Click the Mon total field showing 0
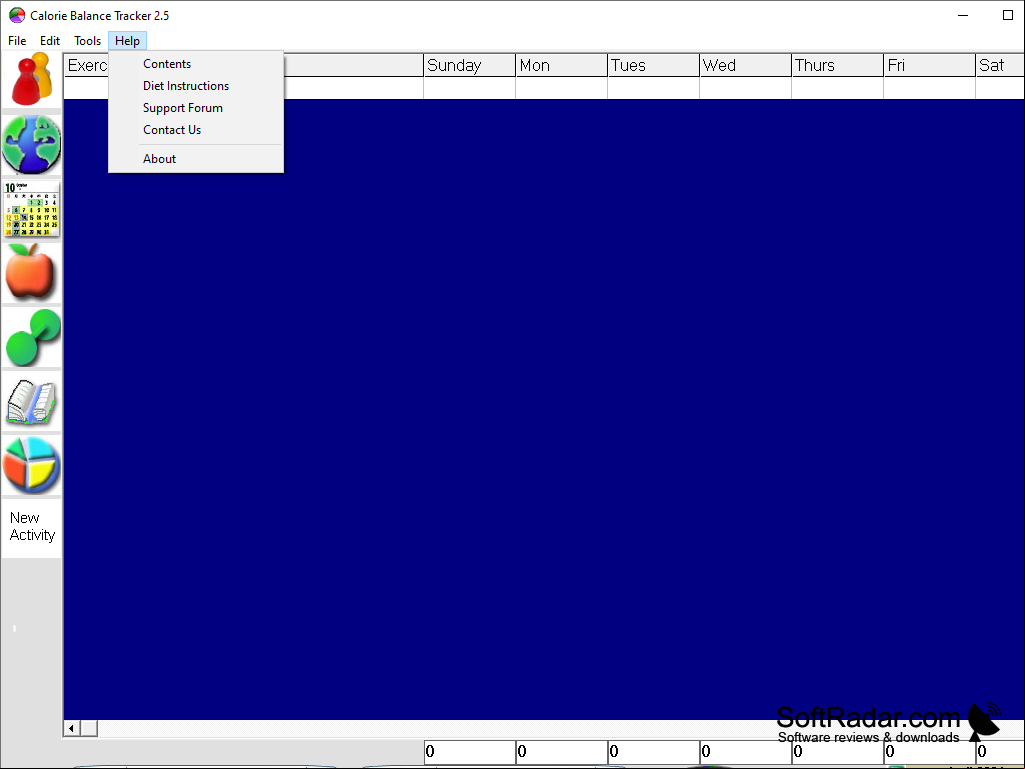Viewport: 1025px width, 769px height. tap(562, 752)
